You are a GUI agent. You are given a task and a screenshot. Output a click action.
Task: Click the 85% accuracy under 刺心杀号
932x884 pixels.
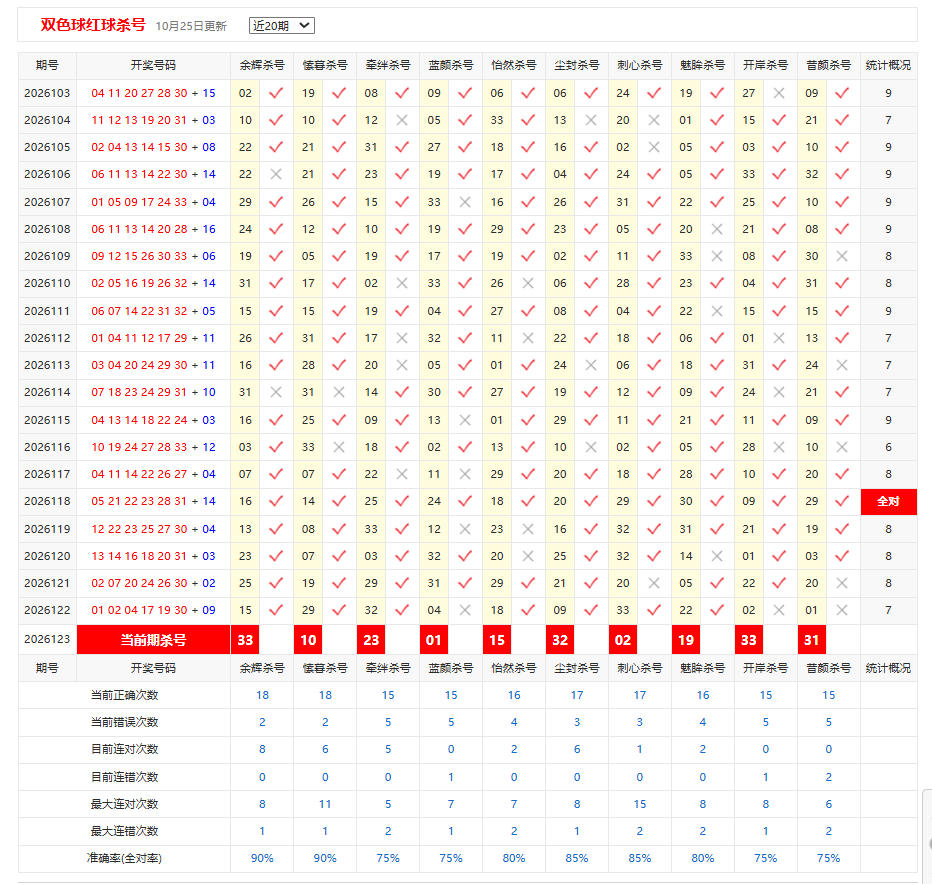[x=640, y=858]
